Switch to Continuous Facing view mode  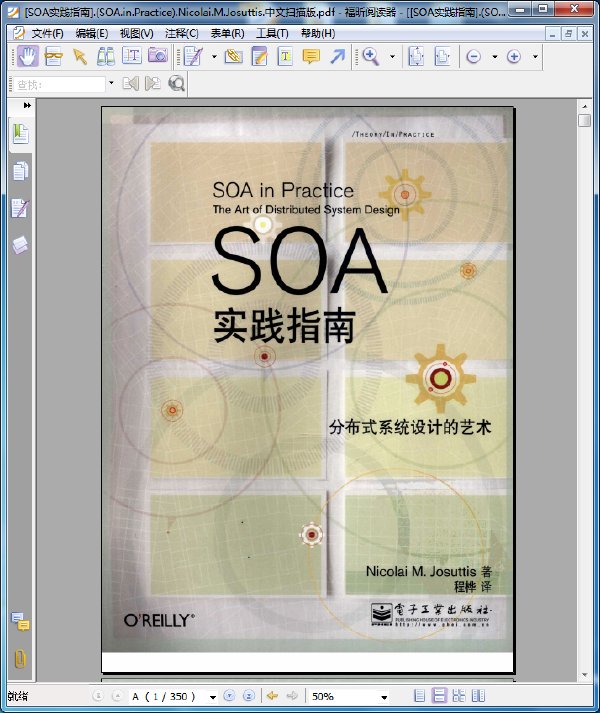pos(459,696)
